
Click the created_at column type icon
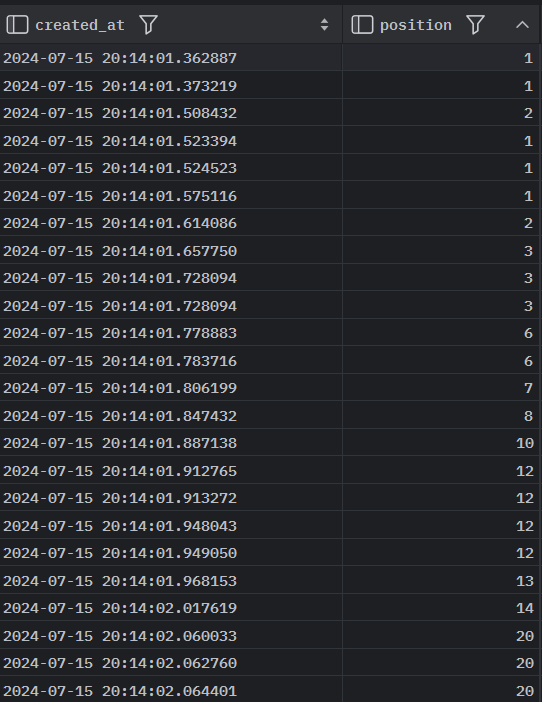17,25
